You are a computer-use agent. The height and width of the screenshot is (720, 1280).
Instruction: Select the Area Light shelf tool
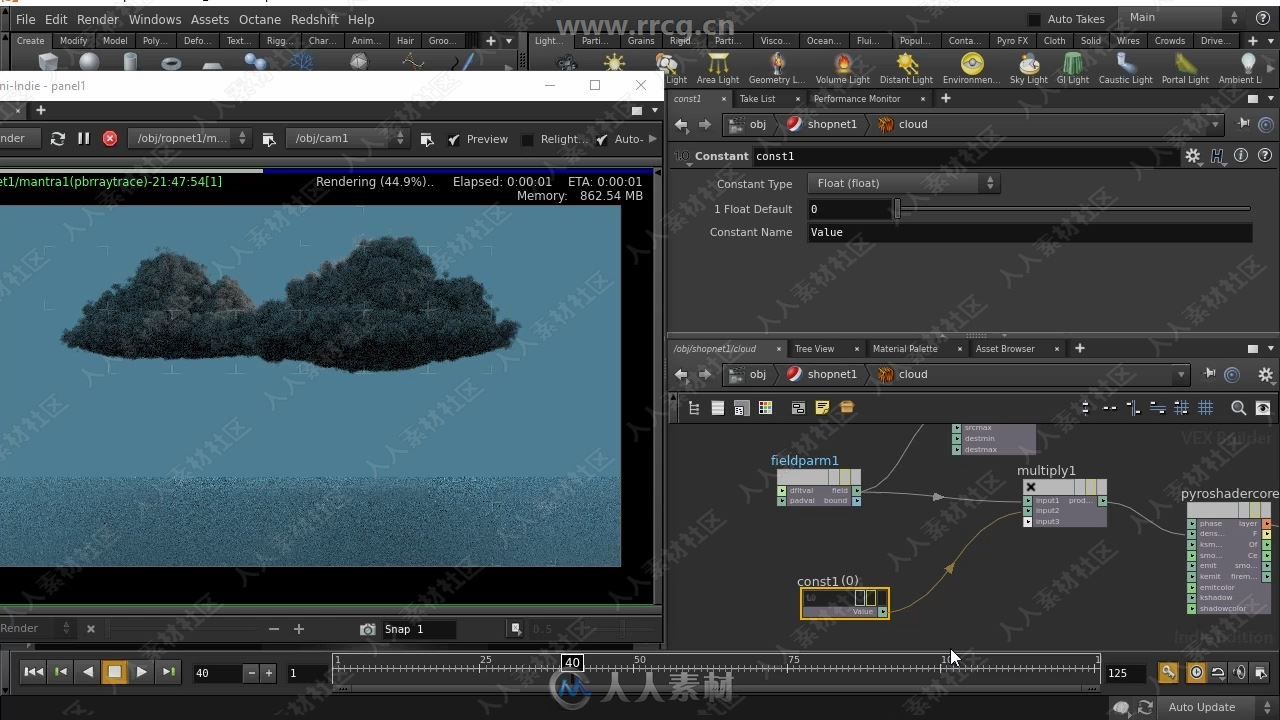717,69
